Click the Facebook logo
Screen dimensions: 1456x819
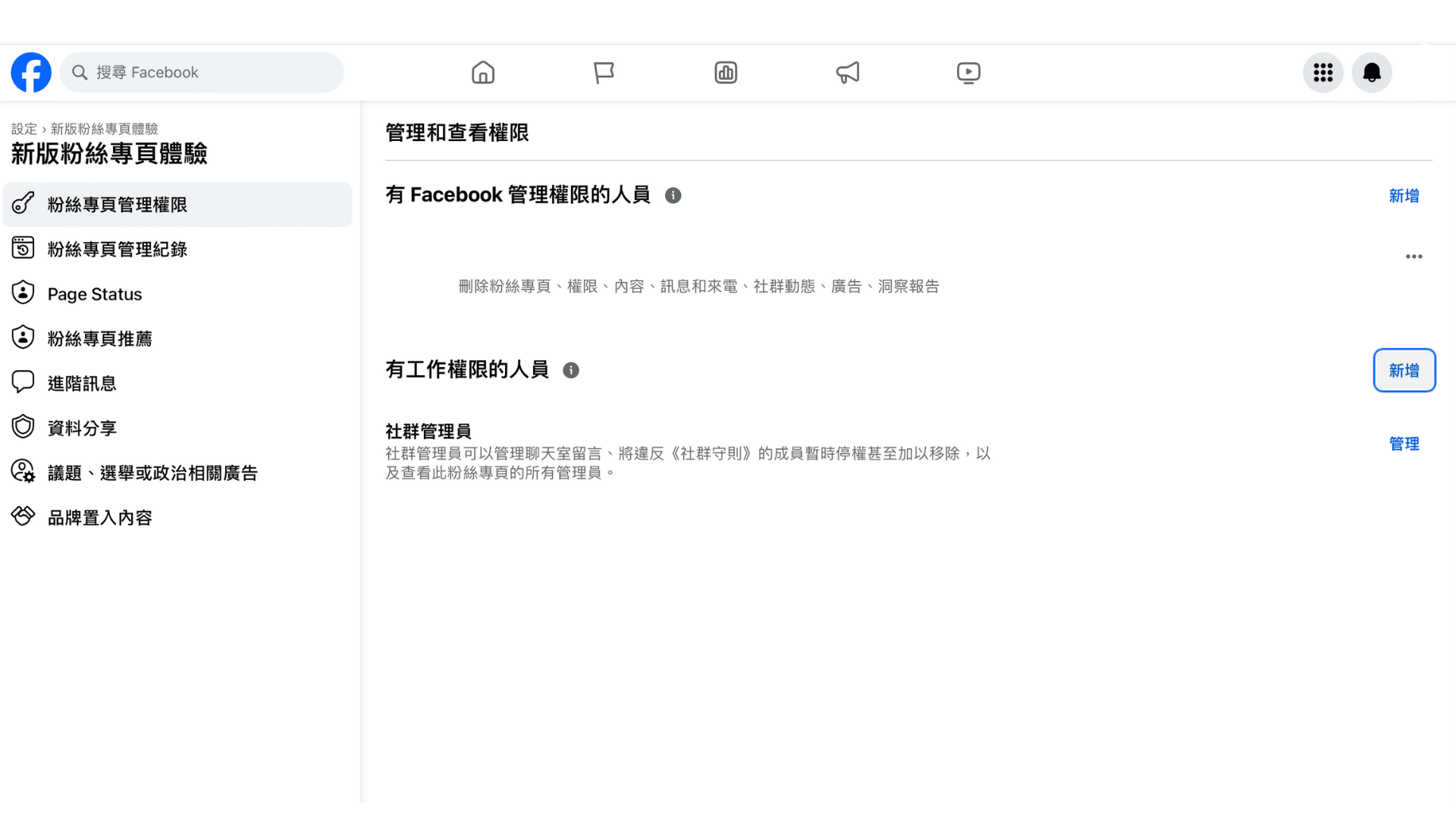[x=30, y=72]
